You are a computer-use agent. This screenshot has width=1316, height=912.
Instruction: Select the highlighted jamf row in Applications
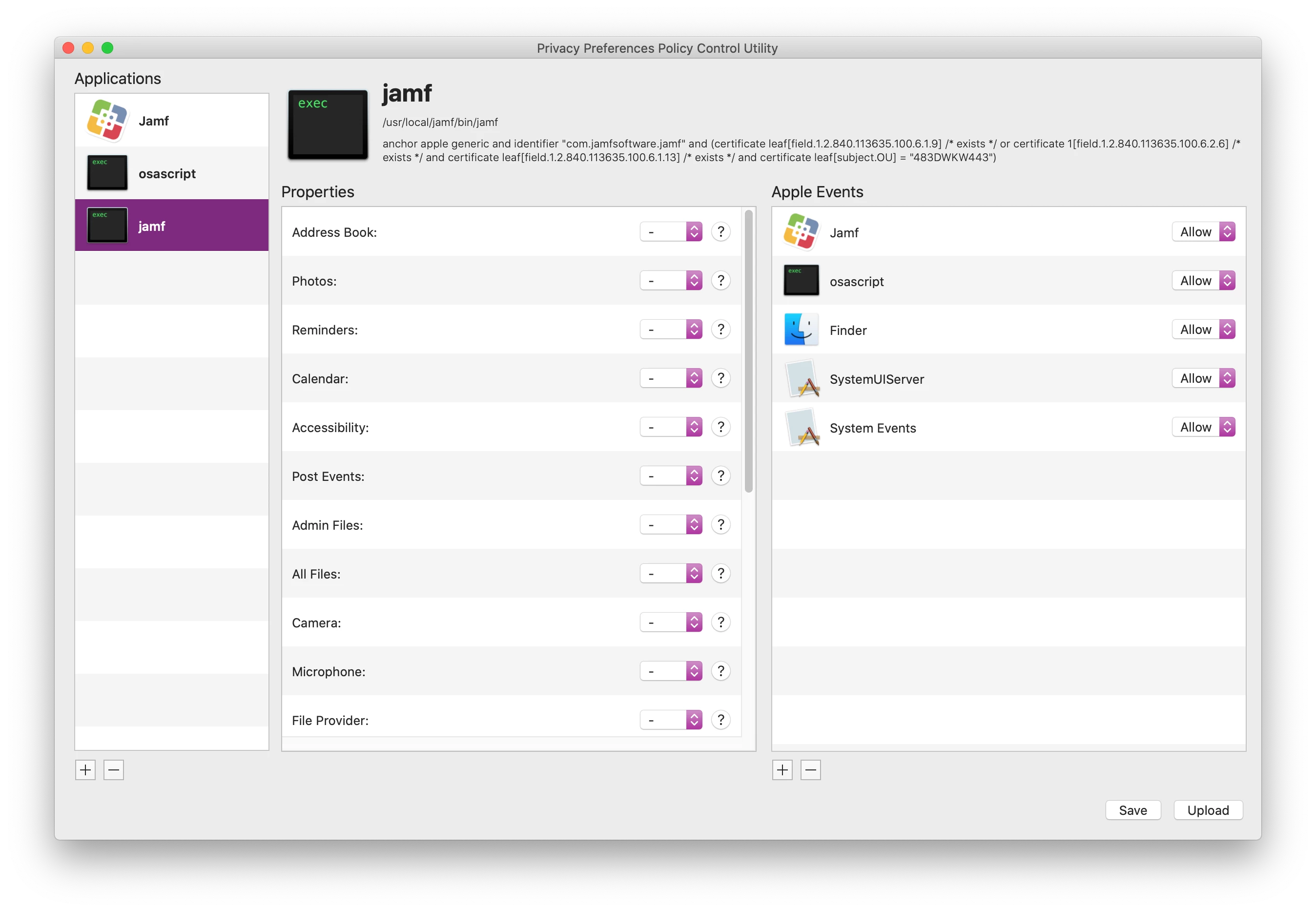coord(171,225)
